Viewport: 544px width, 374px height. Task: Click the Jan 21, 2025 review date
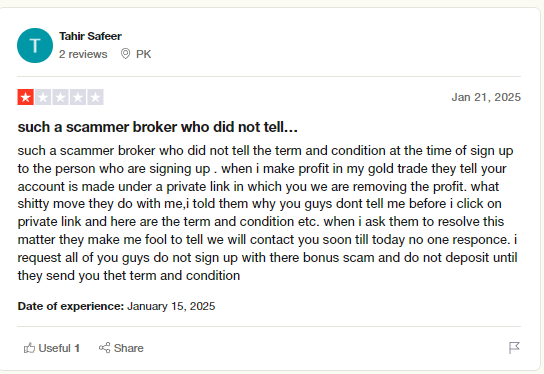(486, 97)
